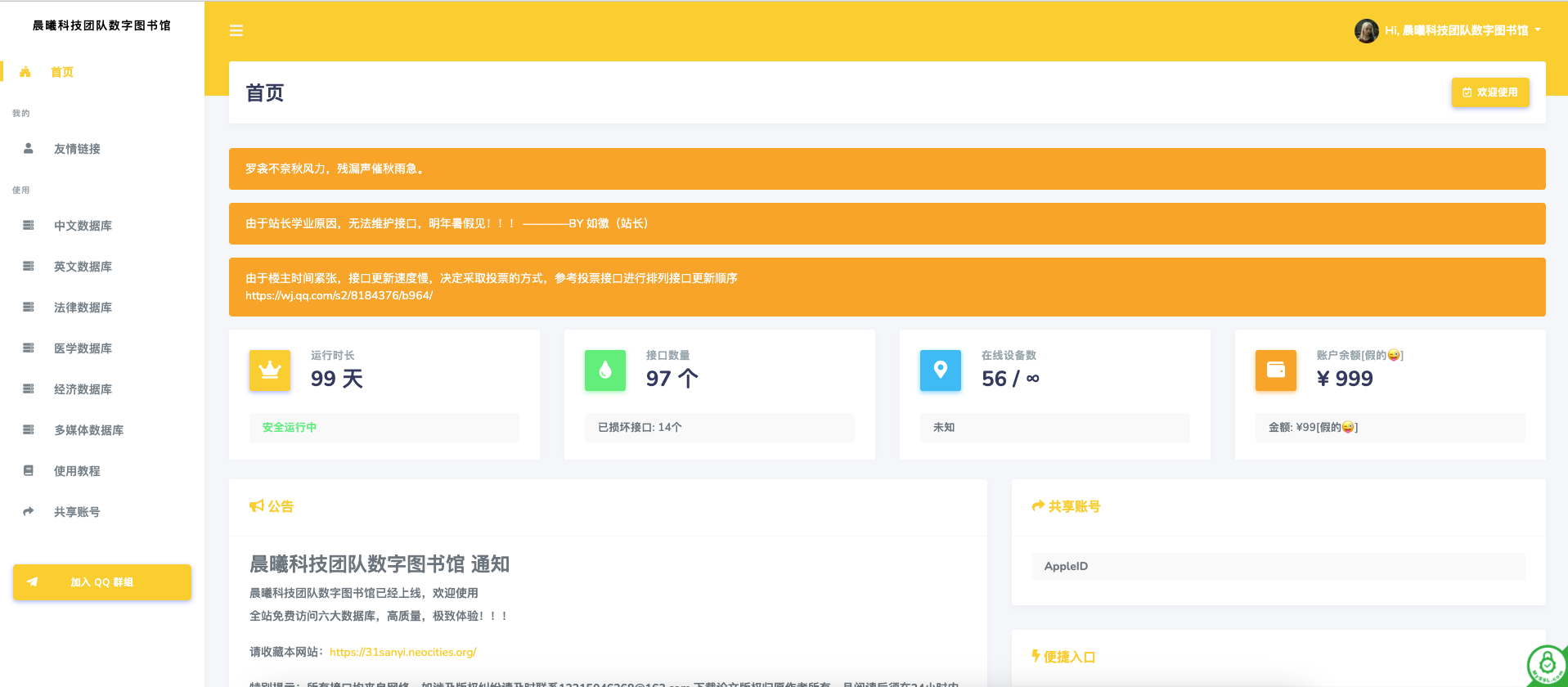The image size is (1568, 687).
Task: Click the 加入 QQ 群组 button
Action: 102,582
